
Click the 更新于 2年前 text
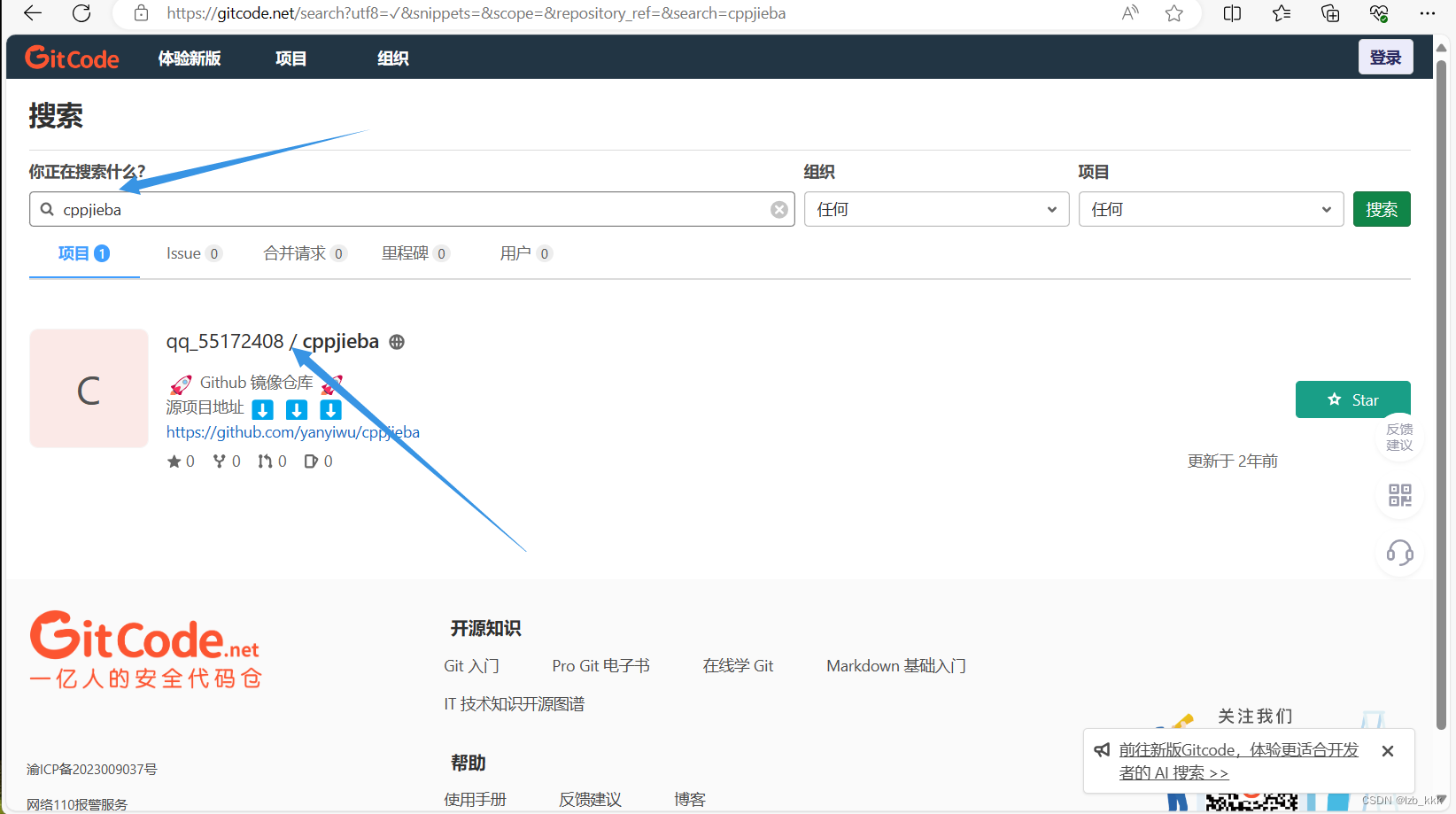point(1232,461)
